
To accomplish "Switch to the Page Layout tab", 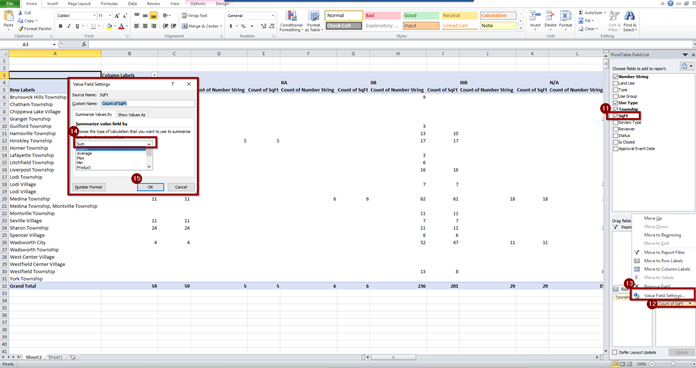I will click(79, 4).
